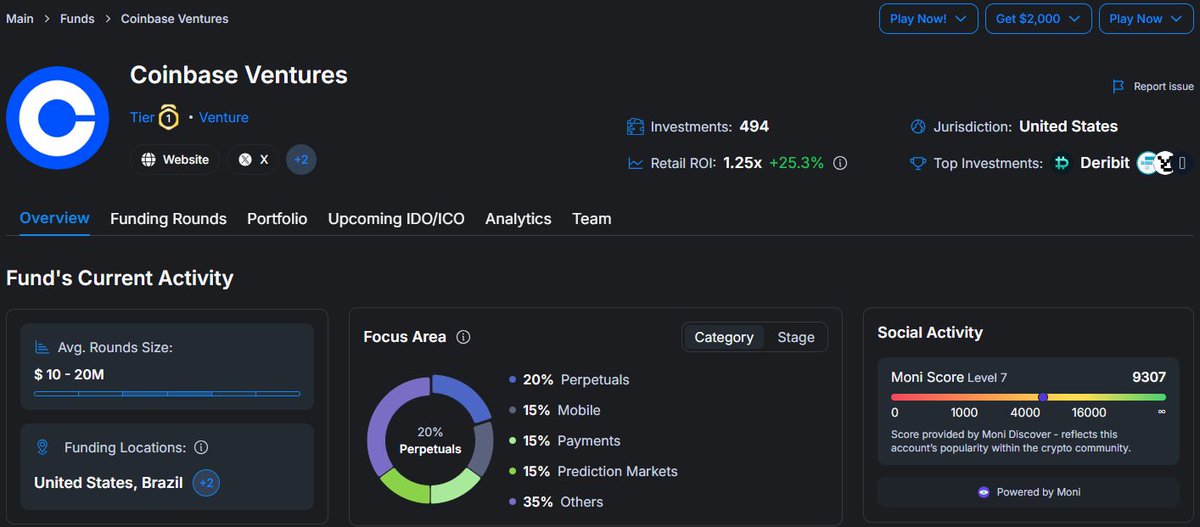Click the Deribit logo icon
The width and height of the screenshot is (1200, 527).
(1062, 162)
